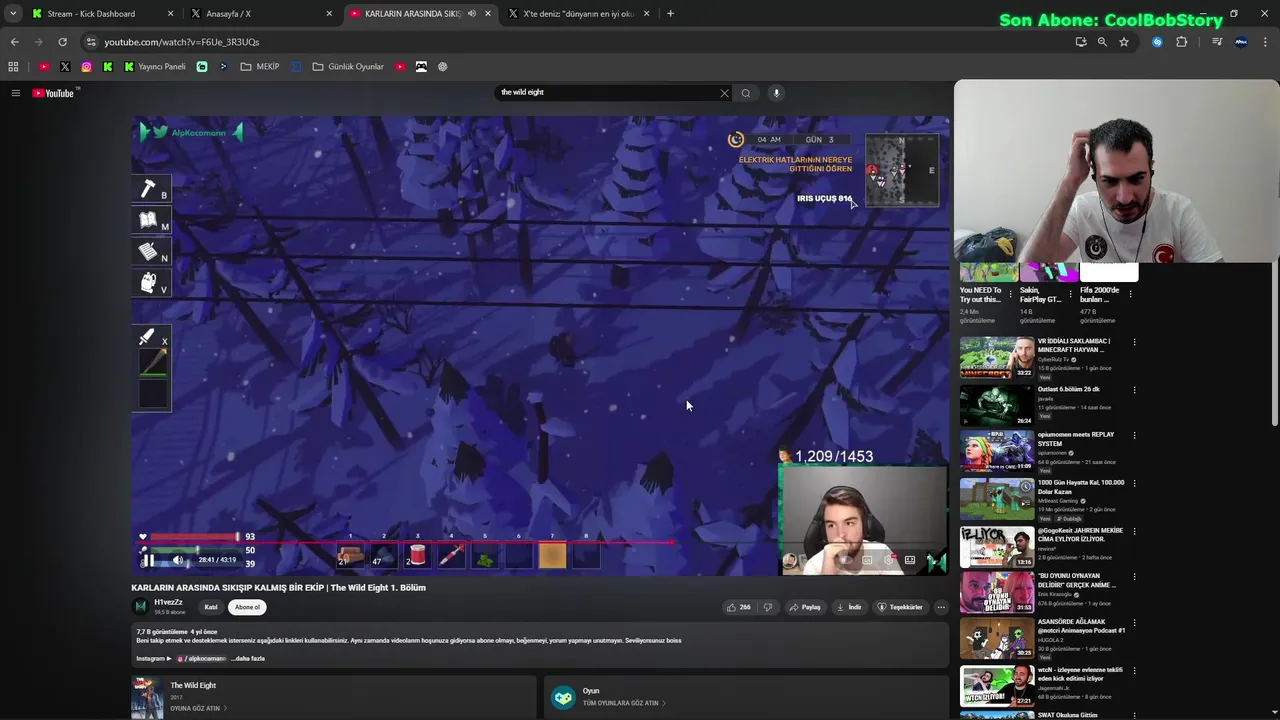Bookmark this page with the star icon

click(1124, 42)
